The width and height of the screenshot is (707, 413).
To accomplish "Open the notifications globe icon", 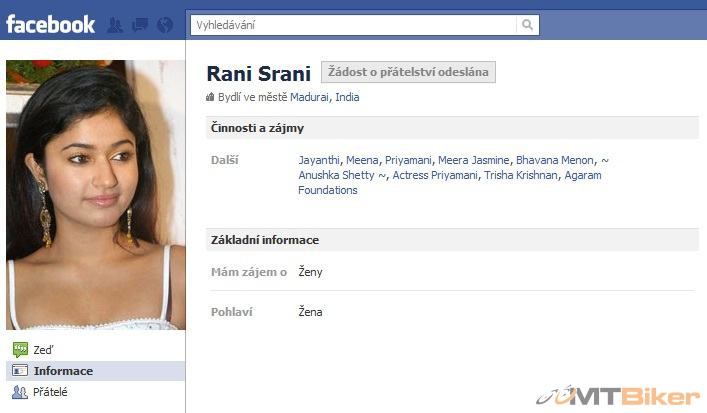I will (165, 25).
